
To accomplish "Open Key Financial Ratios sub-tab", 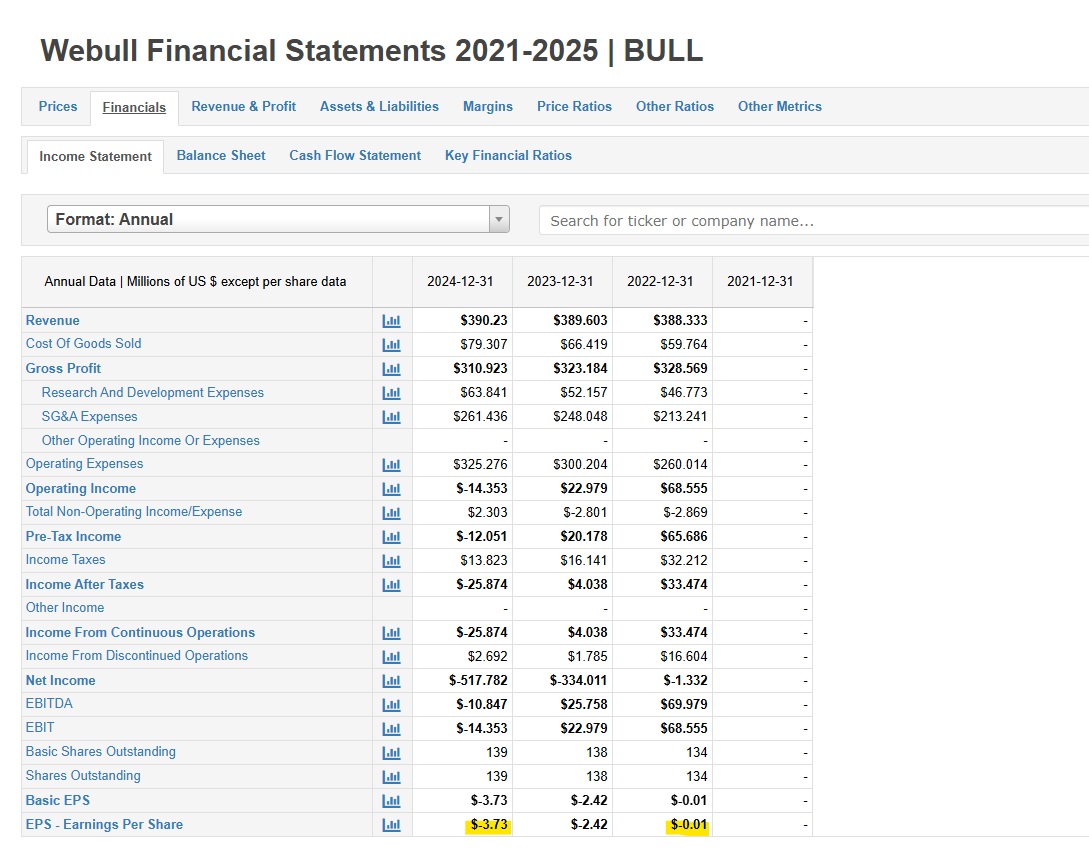I will point(508,156).
